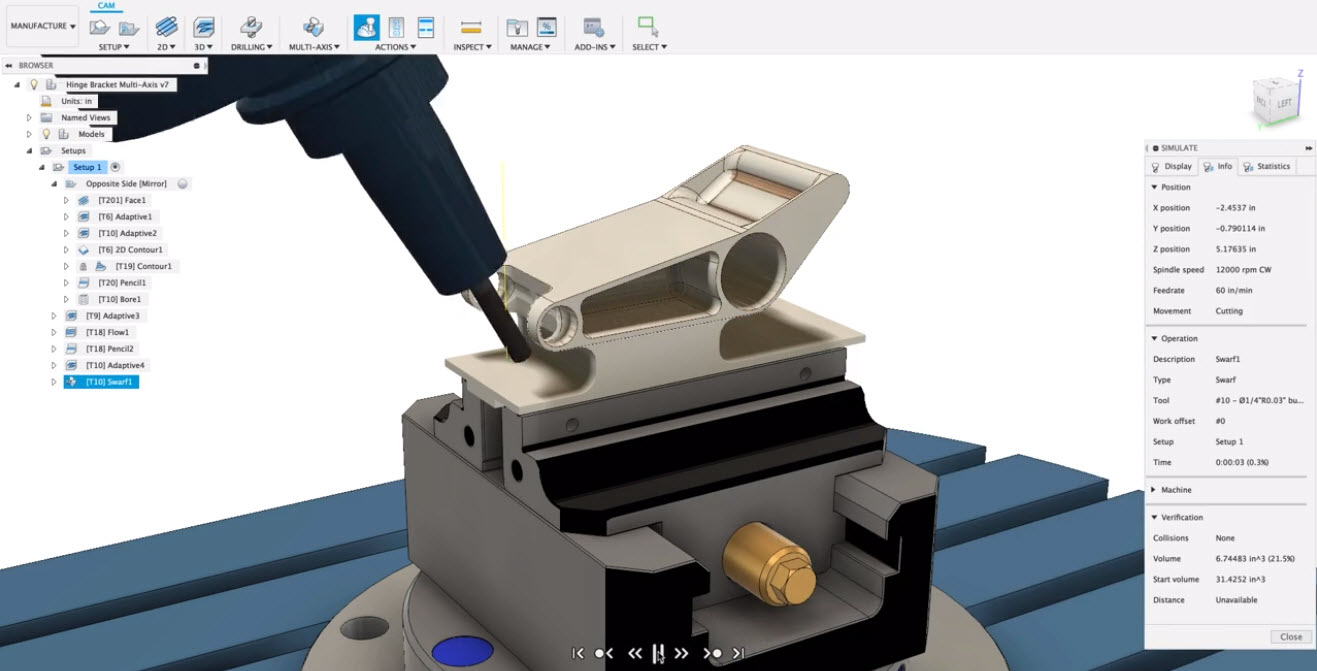This screenshot has height=671, width=1317.
Task: Click the 3D Adaptive Clearing toolbar icon
Action: click(203, 27)
